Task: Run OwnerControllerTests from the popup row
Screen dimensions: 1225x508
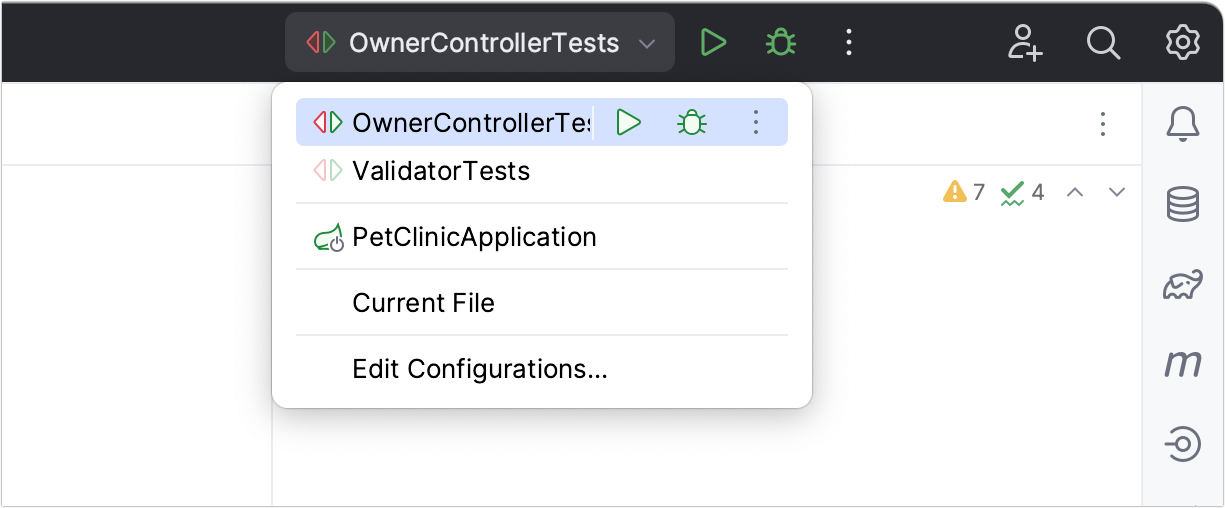Action: click(x=628, y=122)
